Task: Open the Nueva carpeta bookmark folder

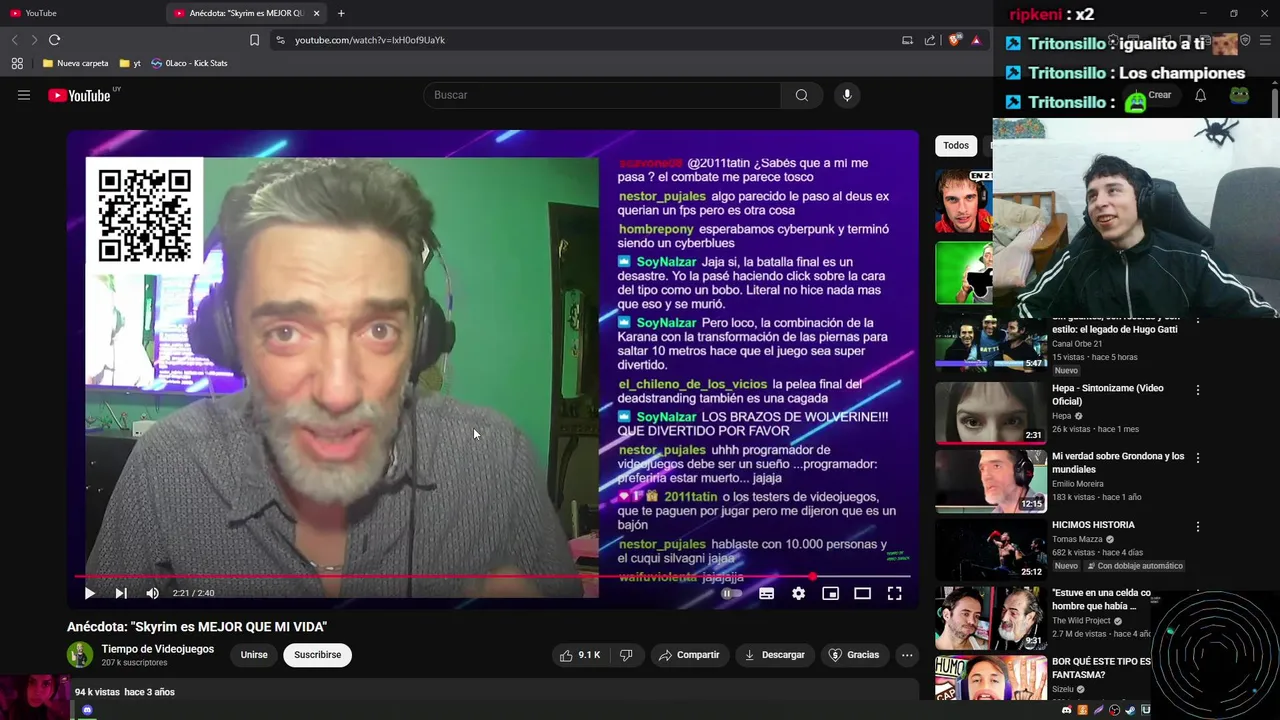Action: [76, 63]
